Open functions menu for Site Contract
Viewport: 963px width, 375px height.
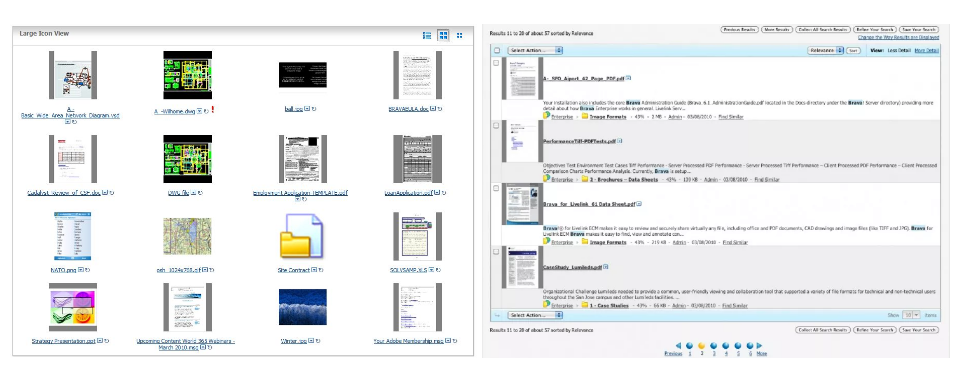click(313, 269)
